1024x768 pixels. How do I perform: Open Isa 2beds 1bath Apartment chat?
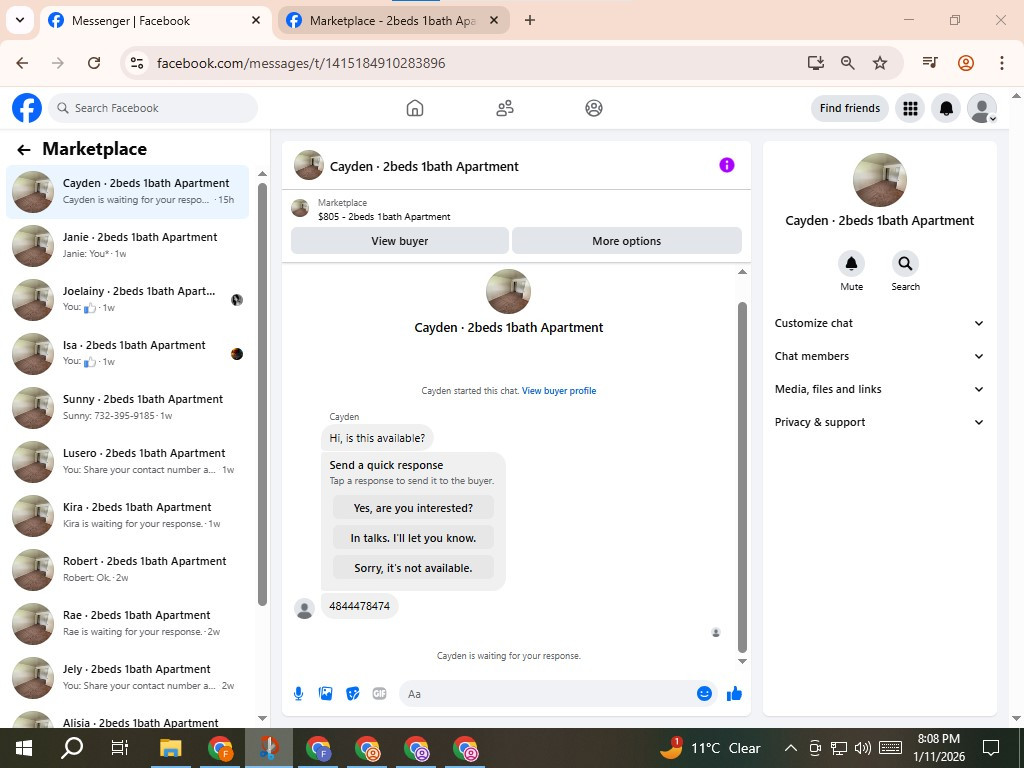[127, 353]
